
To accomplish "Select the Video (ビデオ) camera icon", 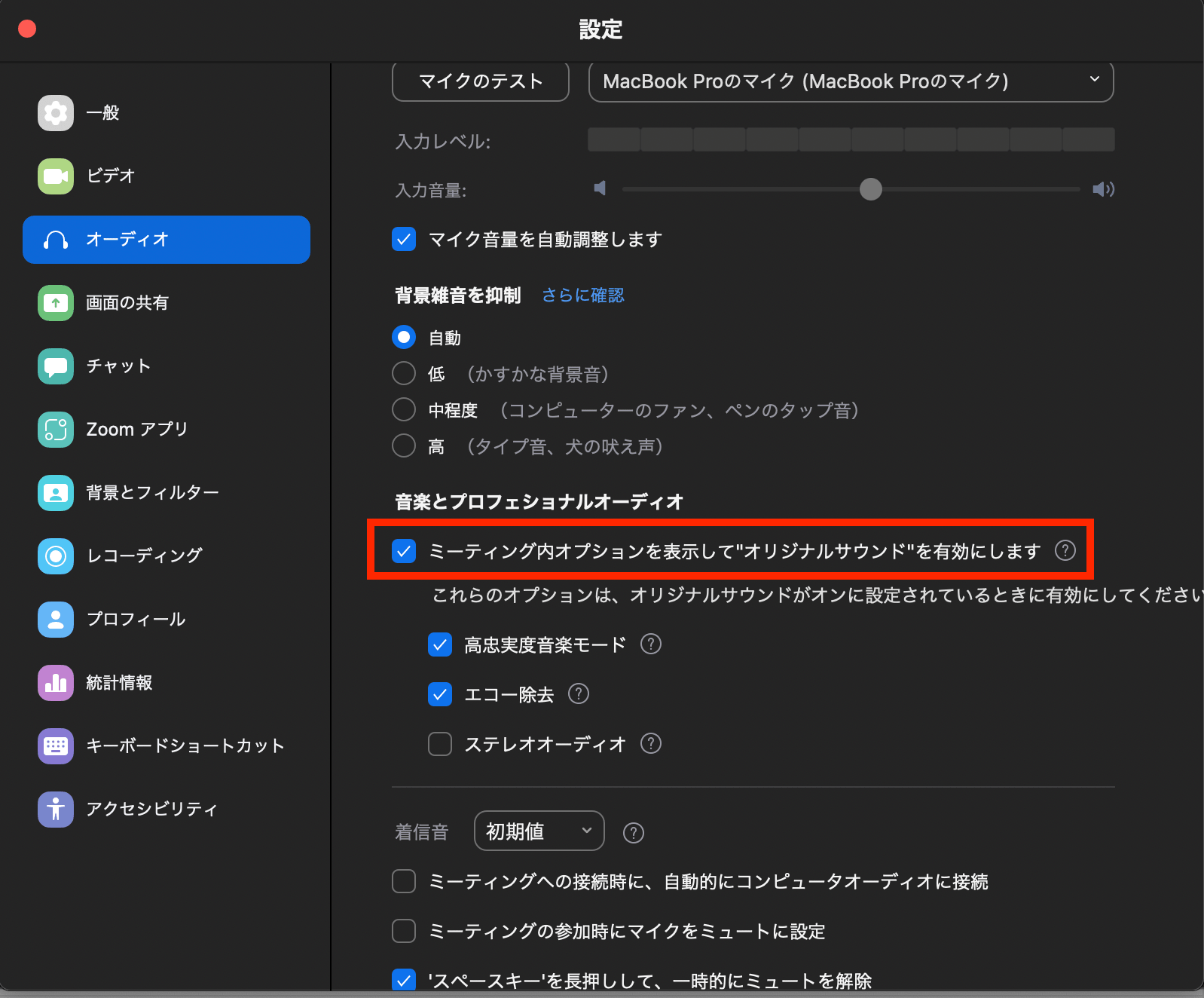I will point(56,176).
